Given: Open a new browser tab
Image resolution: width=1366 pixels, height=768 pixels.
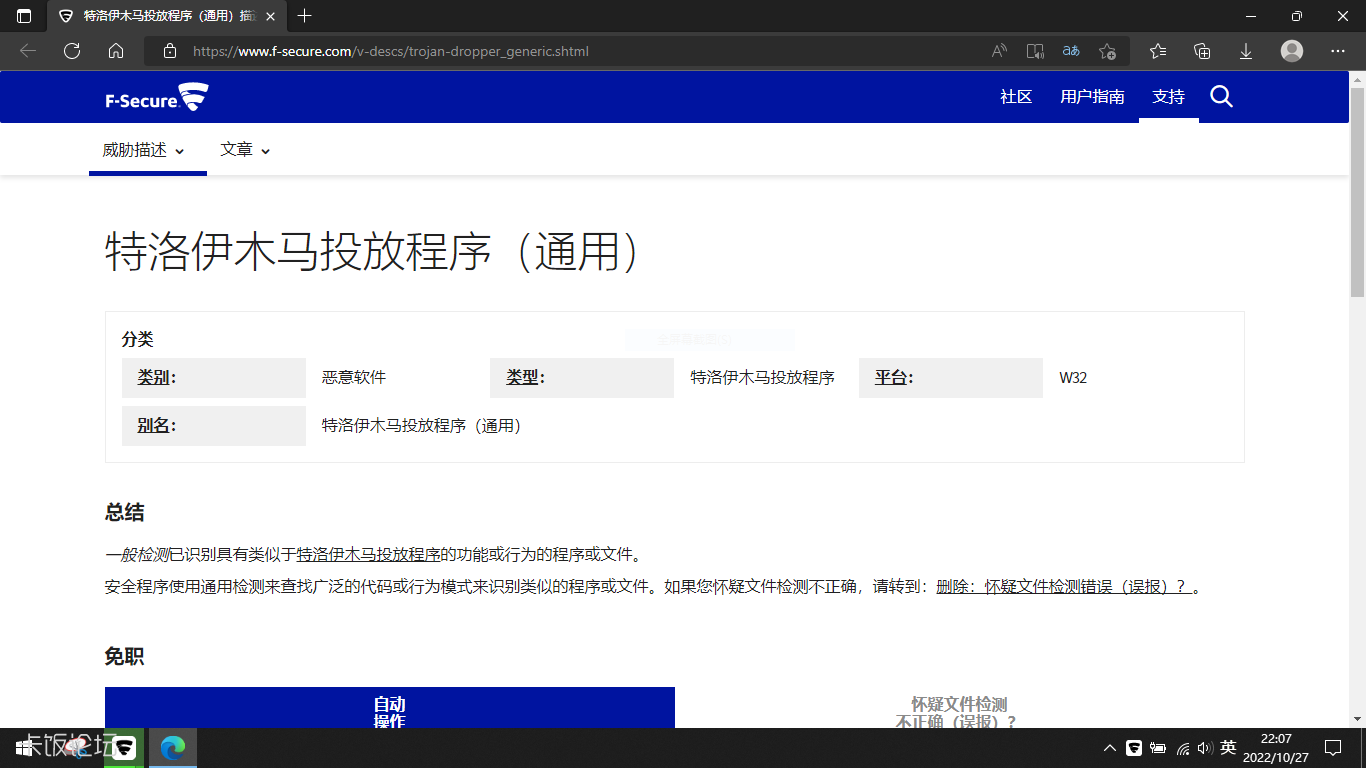Looking at the screenshot, I should 305,16.
